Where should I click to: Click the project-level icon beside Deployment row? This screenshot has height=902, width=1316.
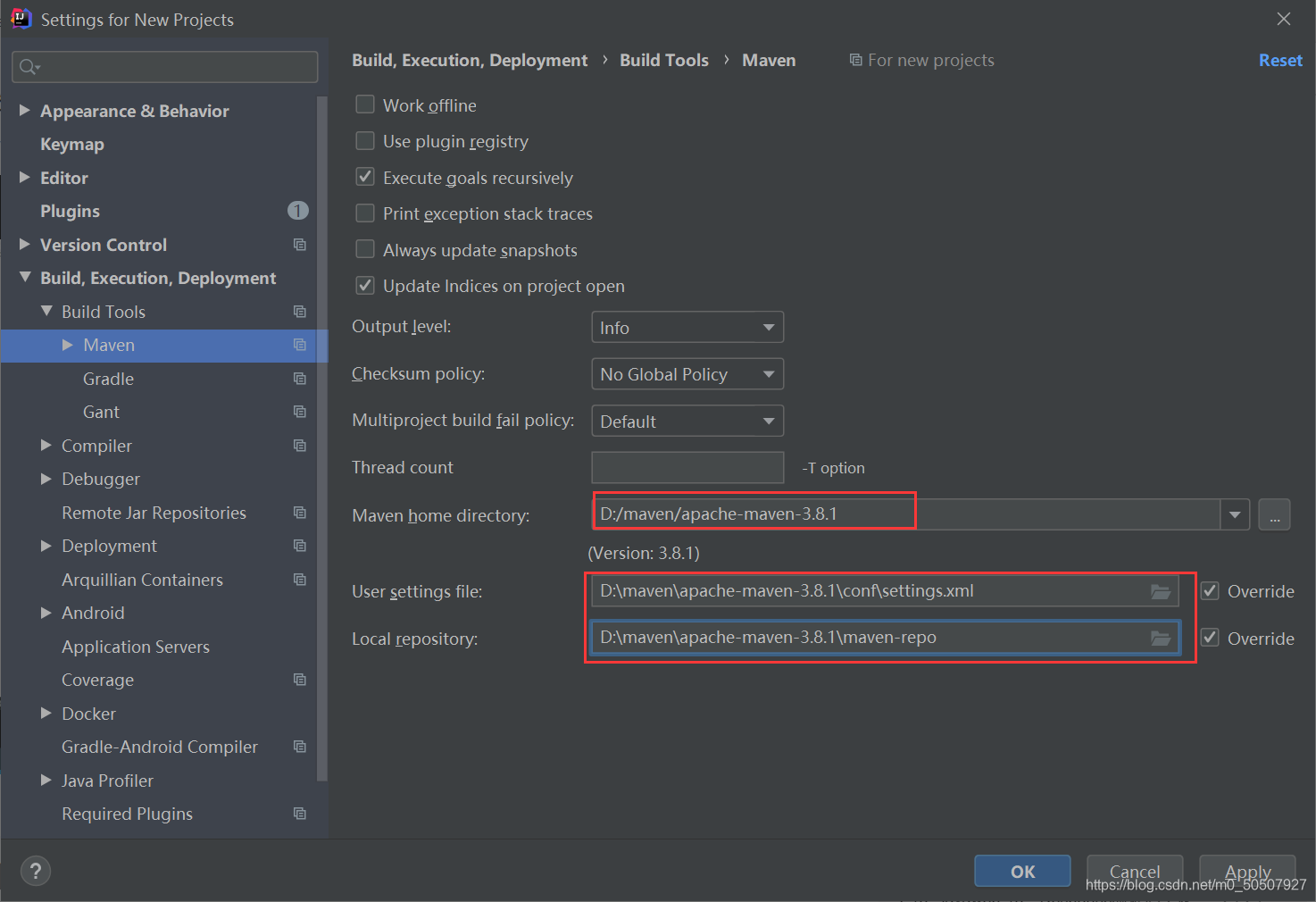[300, 546]
